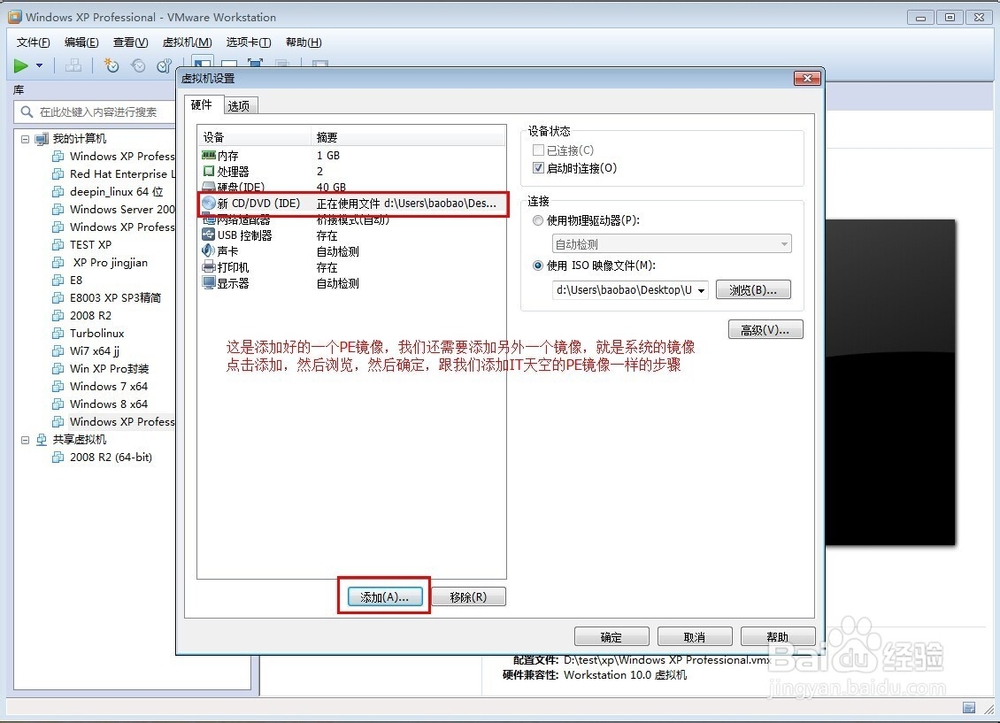Select Win XP Pro封装 in library
Screen dimensions: 1000x723
(109, 369)
